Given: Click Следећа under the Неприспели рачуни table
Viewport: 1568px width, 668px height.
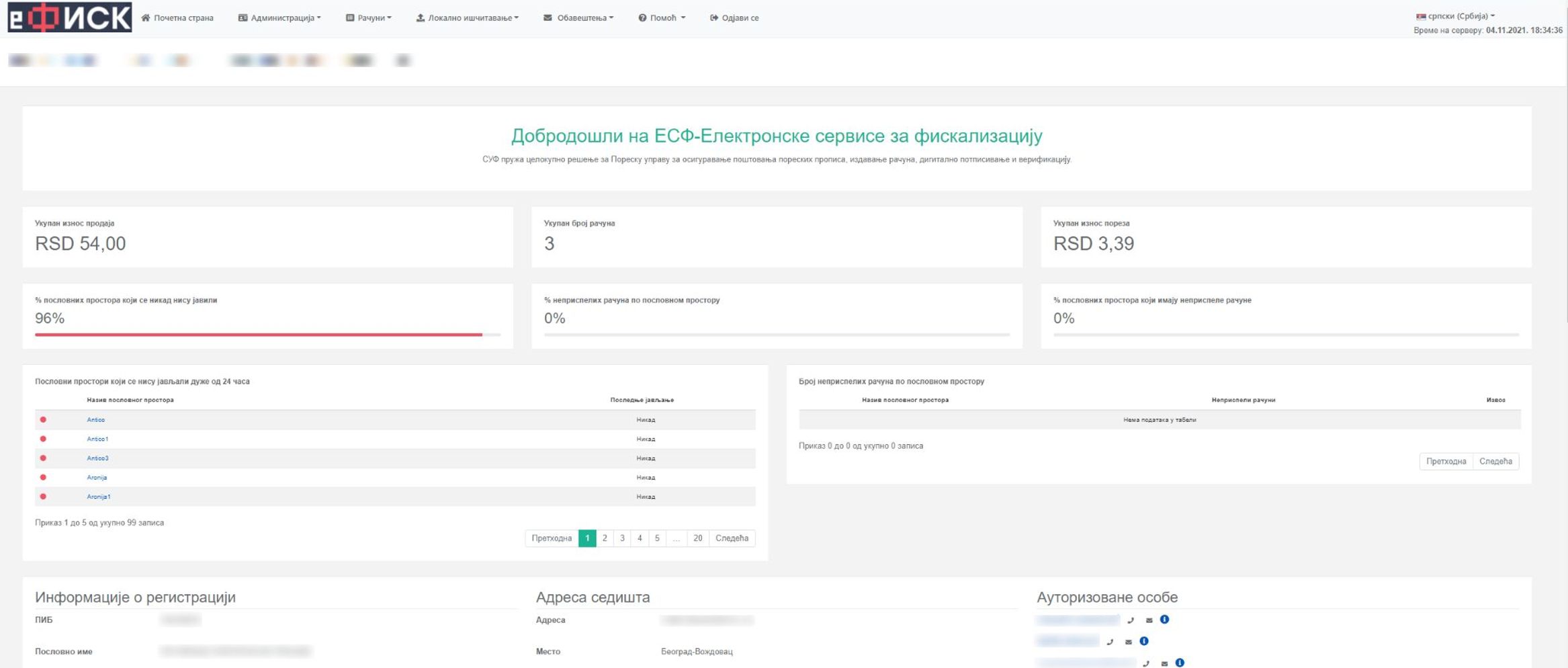Looking at the screenshot, I should (x=1495, y=462).
